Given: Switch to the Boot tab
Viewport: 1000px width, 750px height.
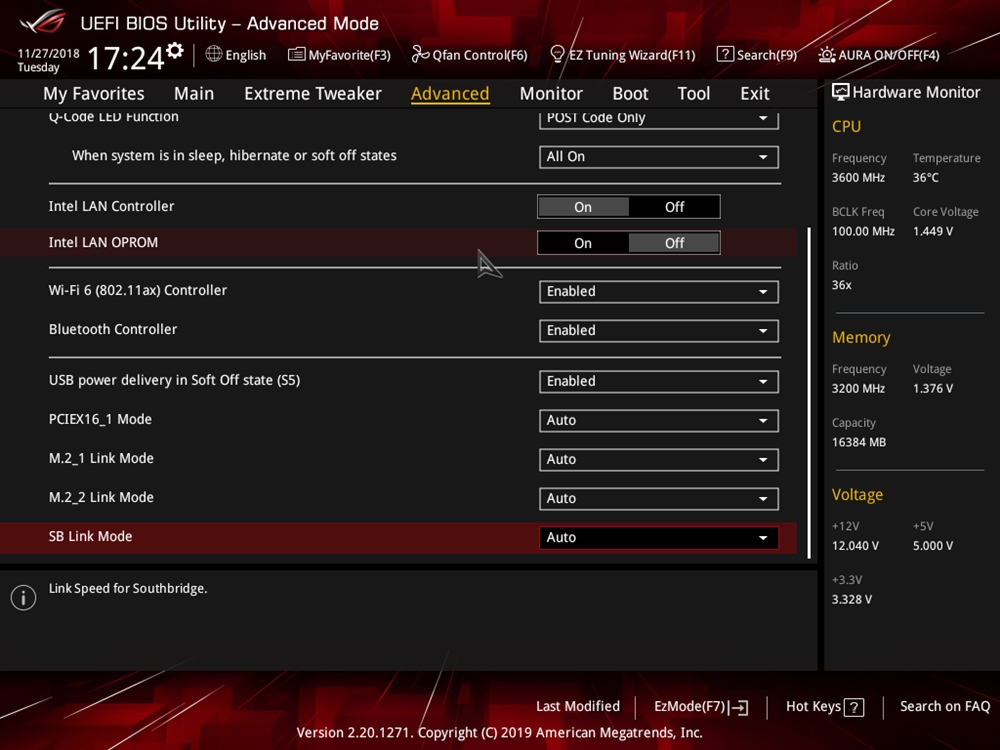Looking at the screenshot, I should [630, 94].
